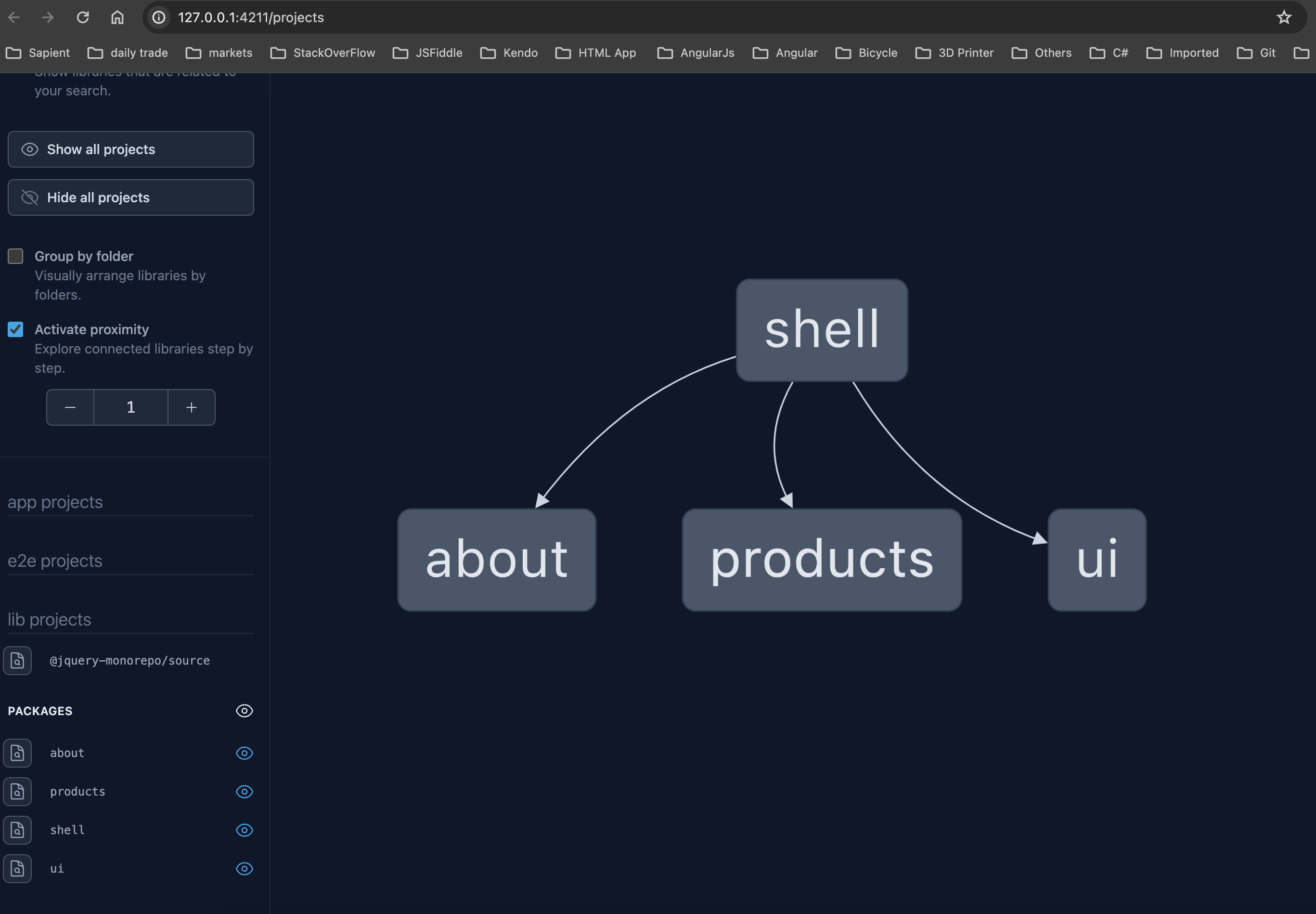Toggle visibility eye for shell package
This screenshot has width=1316, height=914.
tap(245, 830)
